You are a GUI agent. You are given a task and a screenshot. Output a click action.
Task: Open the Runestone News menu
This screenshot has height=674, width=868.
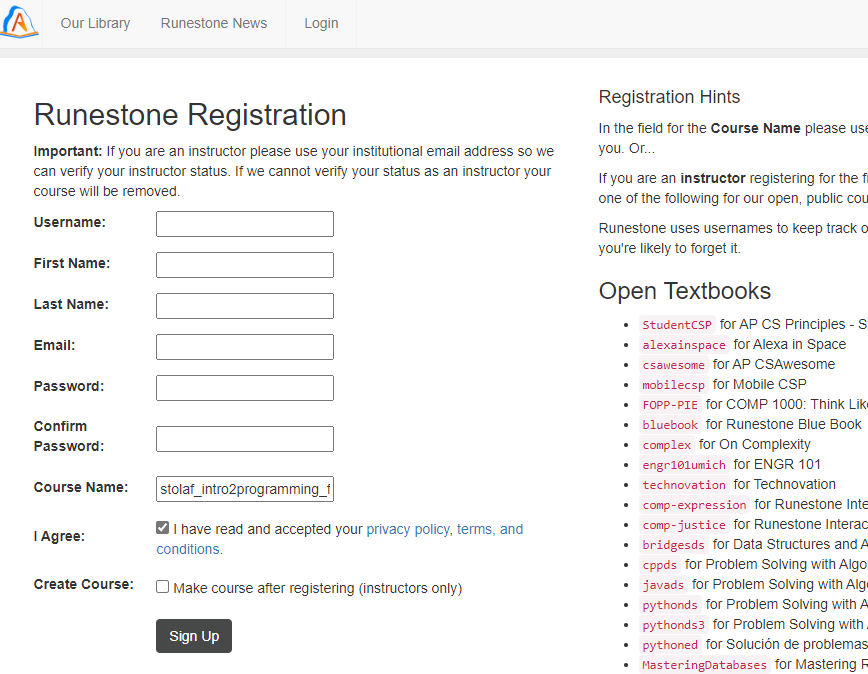[x=214, y=23]
